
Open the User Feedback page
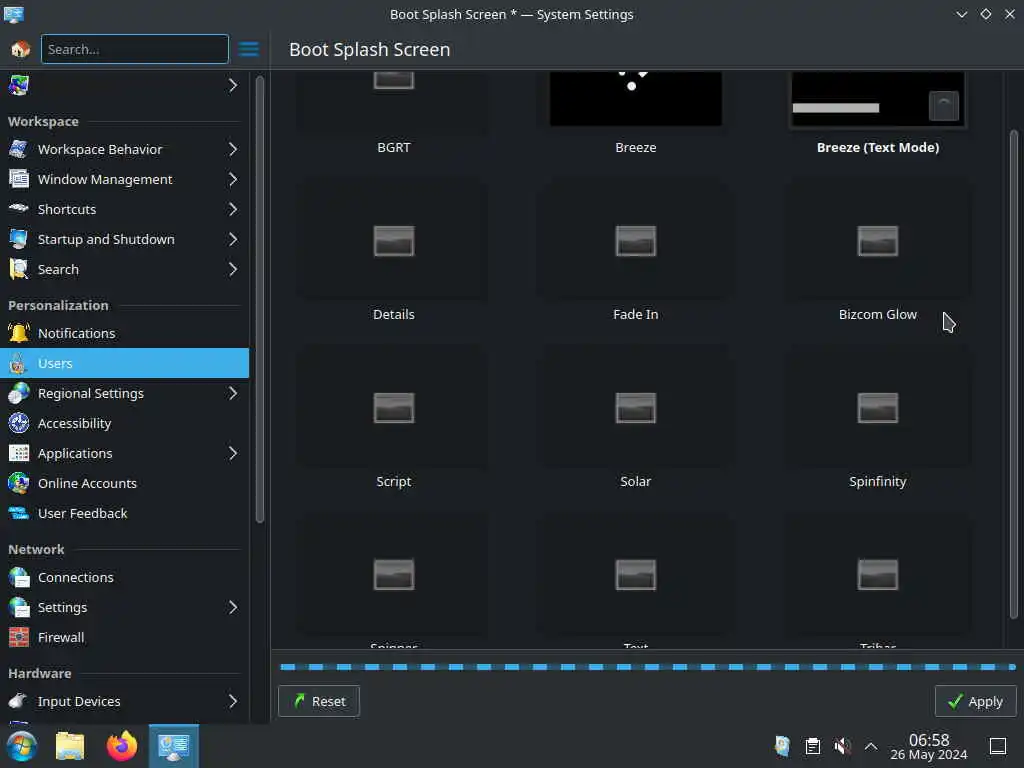pyautogui.click(x=124, y=513)
